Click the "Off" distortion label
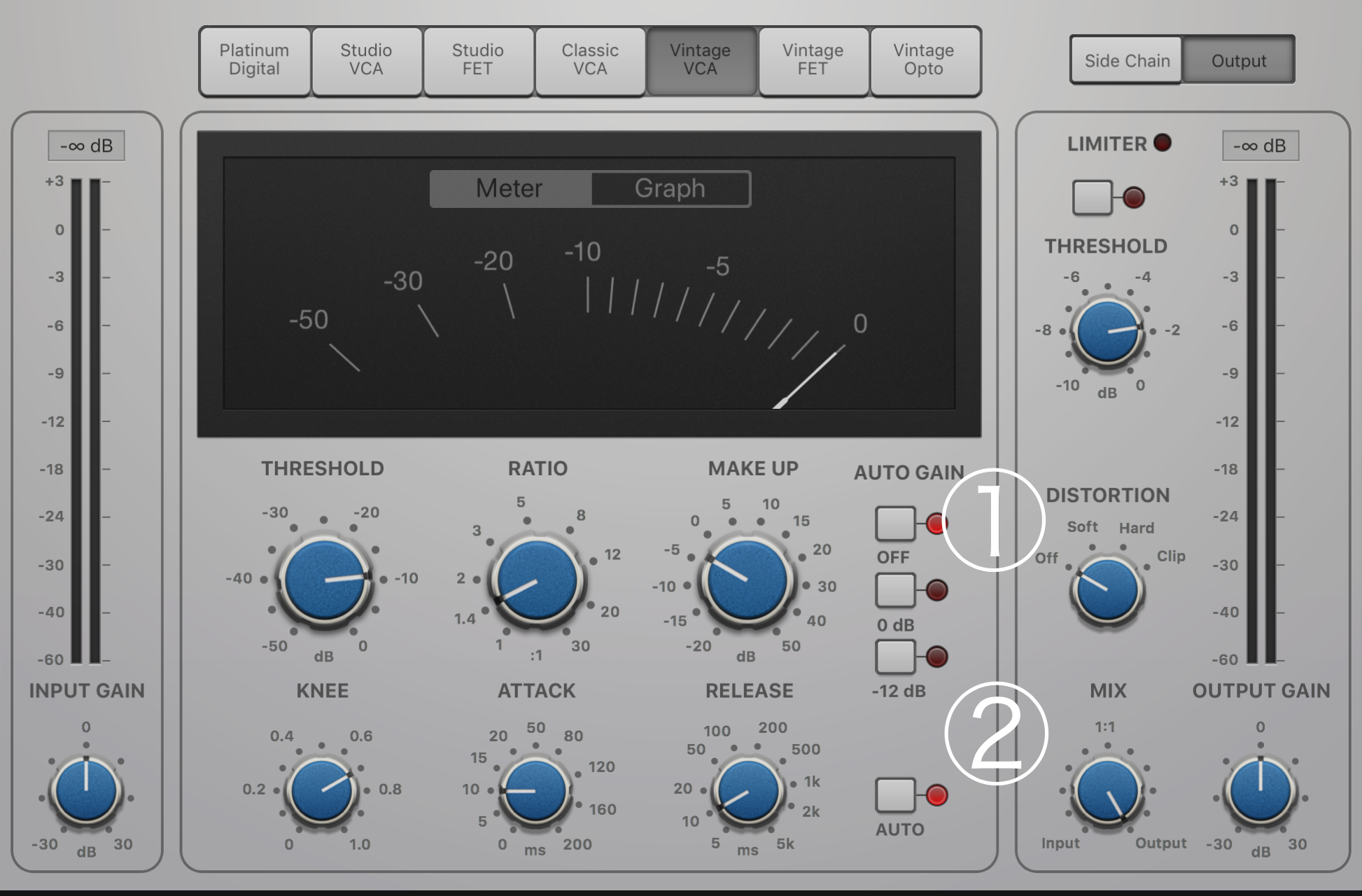 (x=1046, y=558)
